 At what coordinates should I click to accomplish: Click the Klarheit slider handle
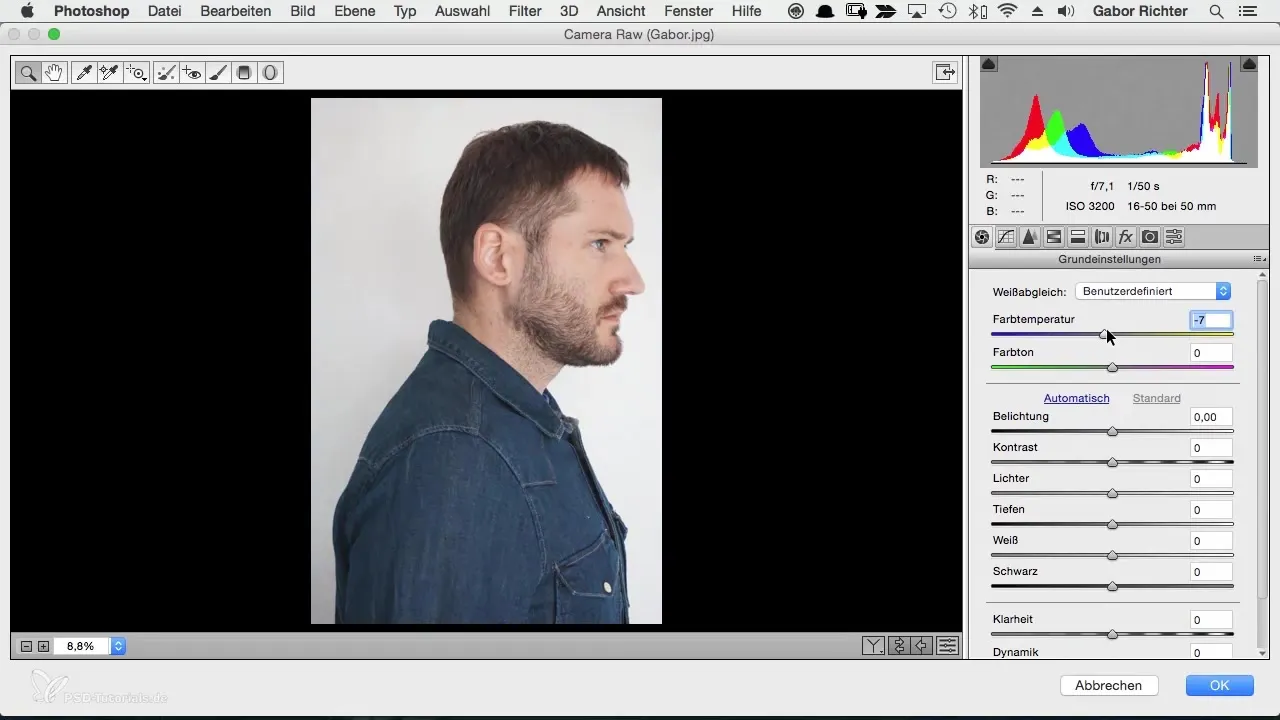[1112, 634]
